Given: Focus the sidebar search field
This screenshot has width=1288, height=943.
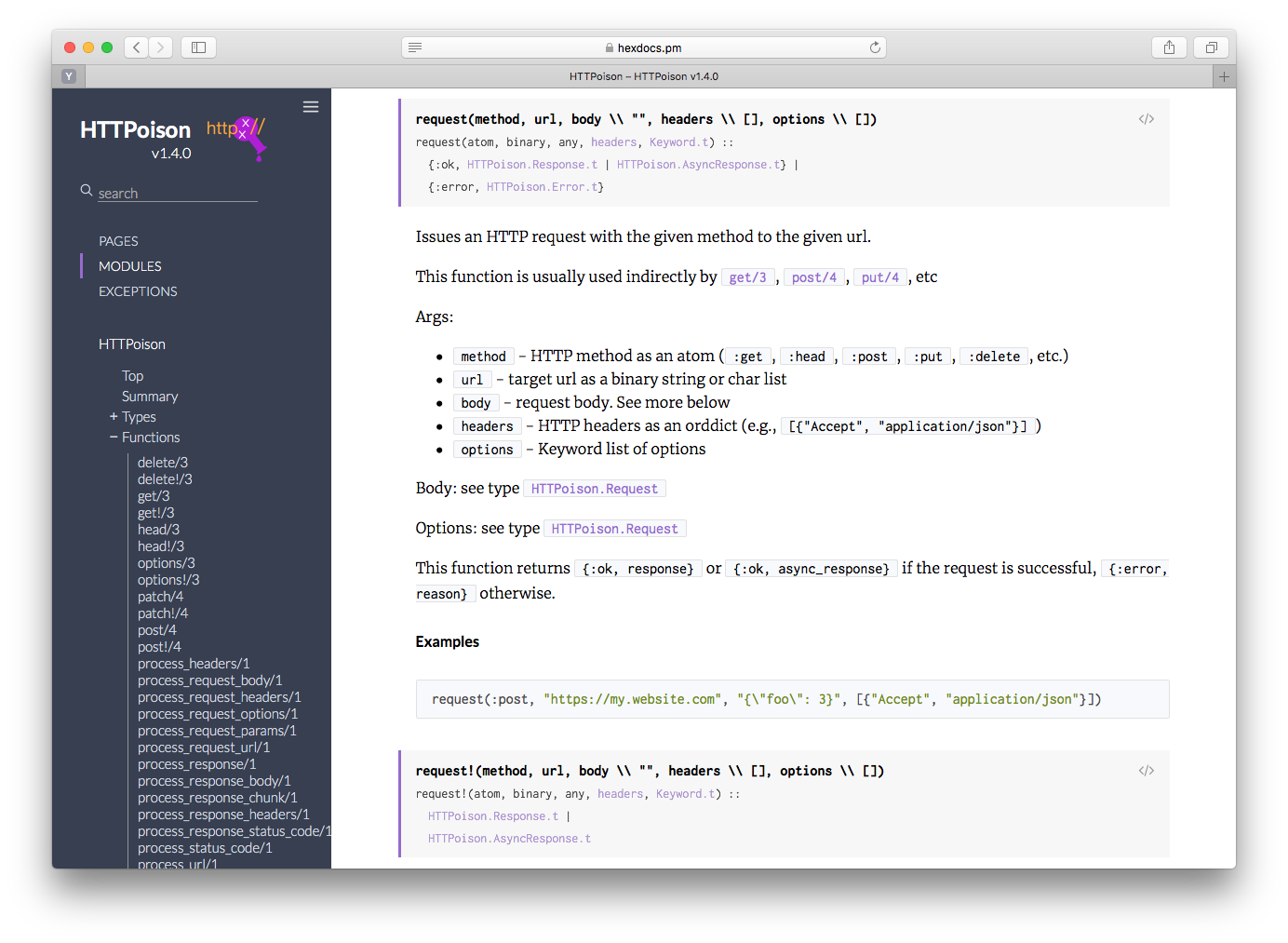Looking at the screenshot, I should pyautogui.click(x=177, y=193).
